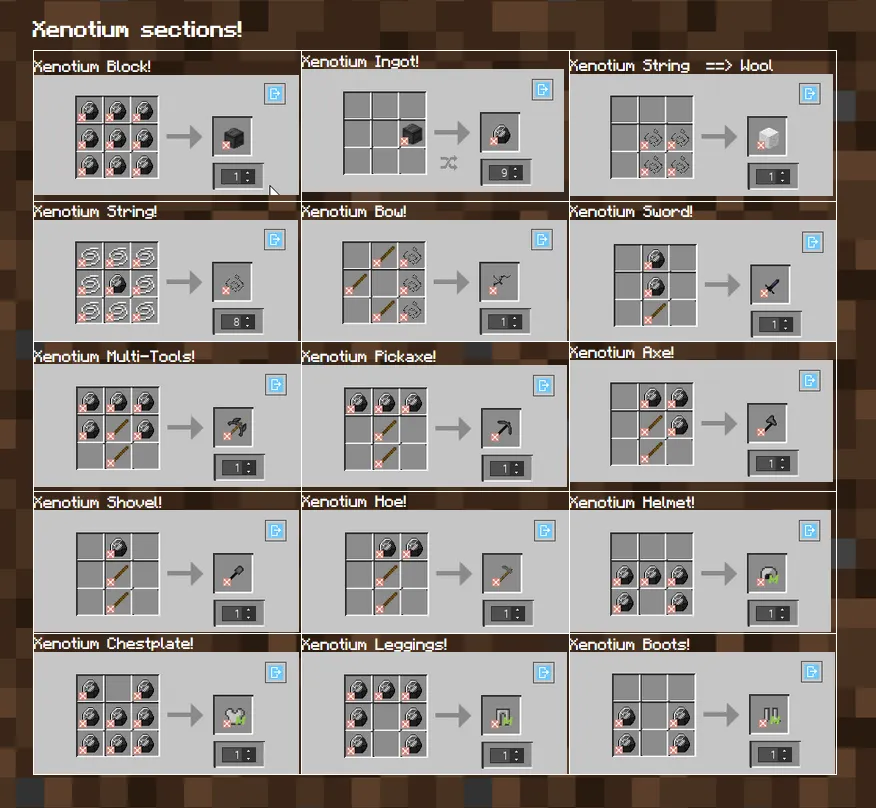This screenshot has width=876, height=808.
Task: Click the "Xenotium sections!" heading
Action: (x=137, y=28)
